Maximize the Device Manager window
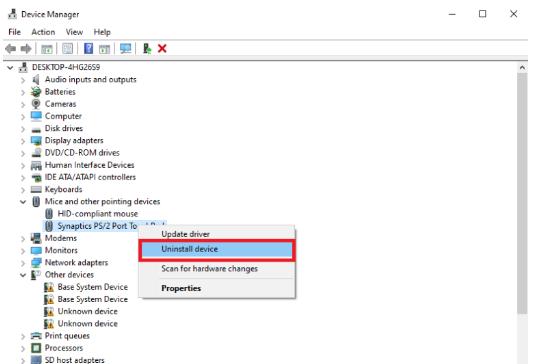Viewport: 539px width, 364px height. click(483, 14)
